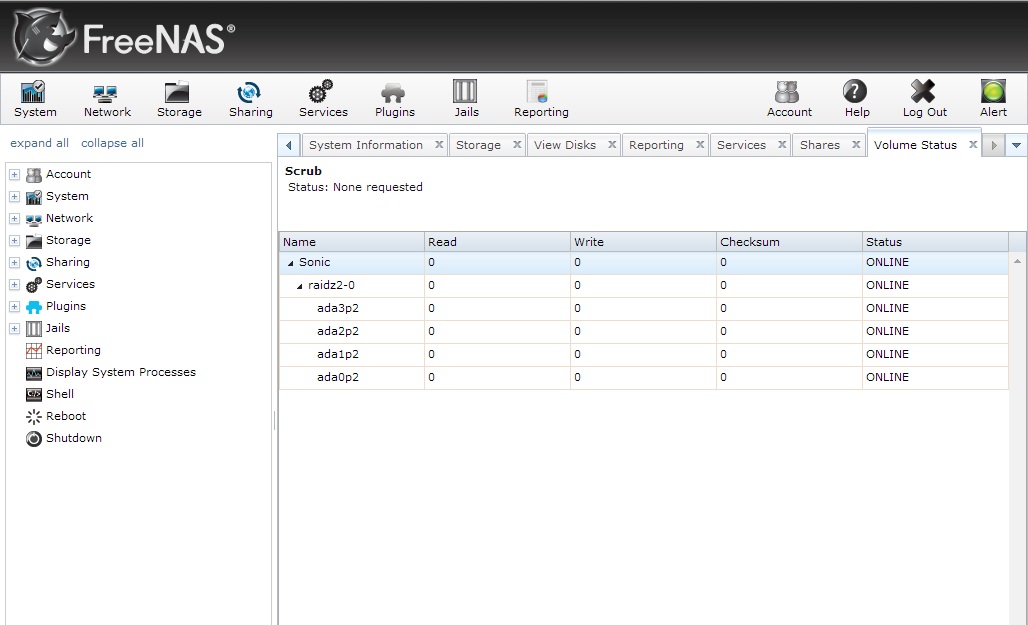Image resolution: width=1028 pixels, height=625 pixels.
Task: Select the ada2p2 disk row
Action: pyautogui.click(x=644, y=332)
